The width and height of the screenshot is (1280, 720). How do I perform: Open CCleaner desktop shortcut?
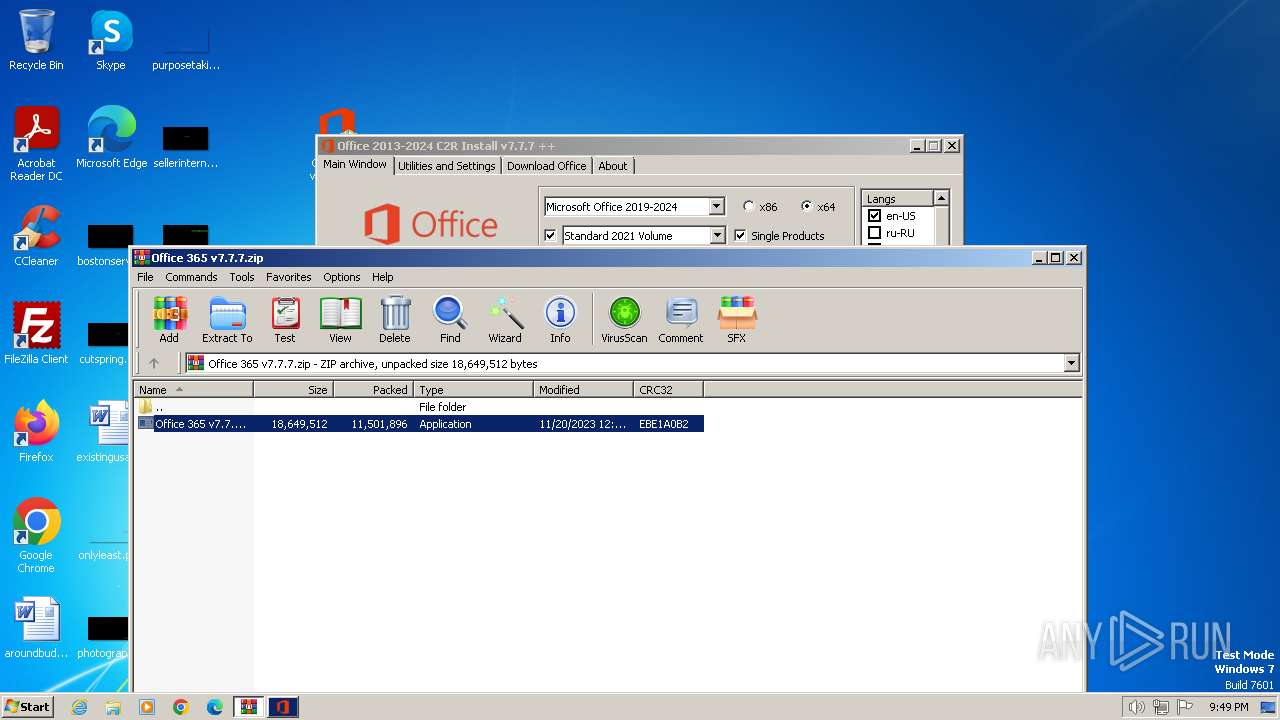pyautogui.click(x=36, y=236)
